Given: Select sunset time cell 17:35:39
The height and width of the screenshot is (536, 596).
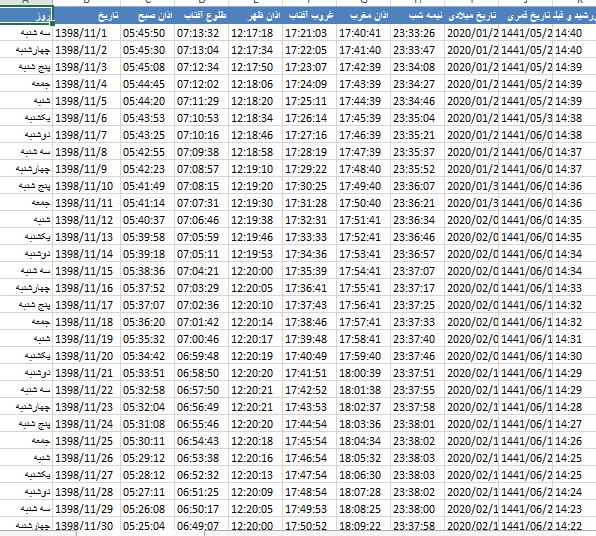Looking at the screenshot, I should click(x=309, y=271).
